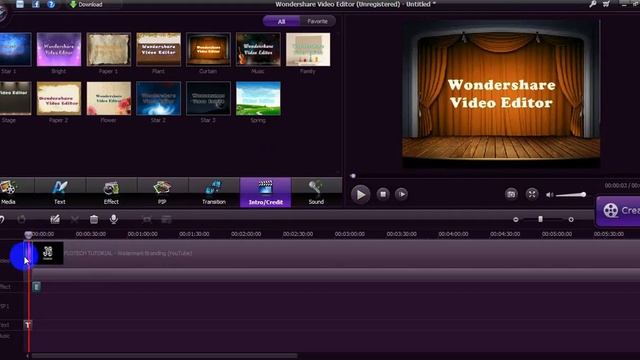
Task: Pick the Family intro template
Action: click(308, 49)
